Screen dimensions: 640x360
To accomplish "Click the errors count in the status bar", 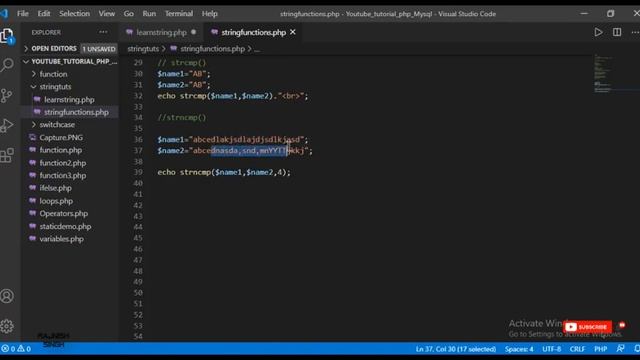I will click(9, 349).
